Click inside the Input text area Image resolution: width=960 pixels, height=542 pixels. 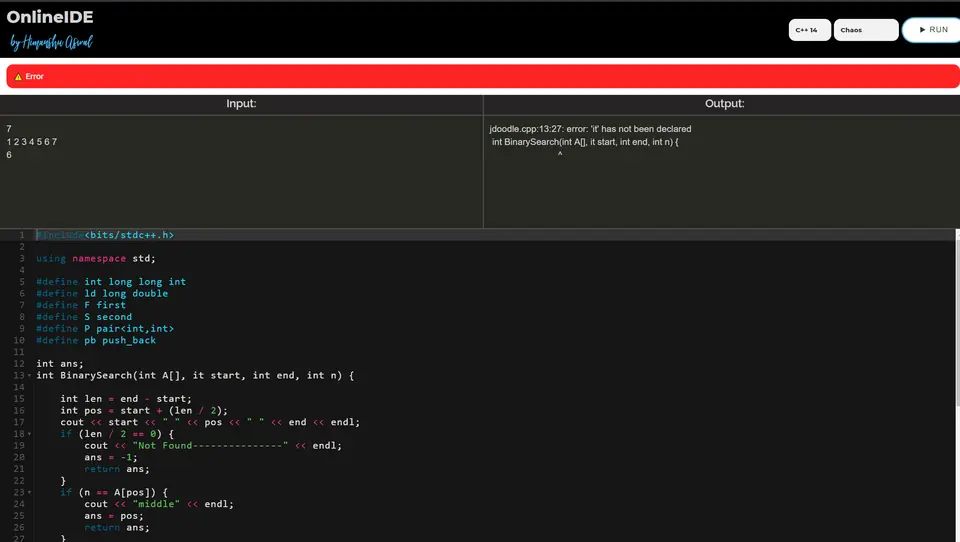click(241, 171)
